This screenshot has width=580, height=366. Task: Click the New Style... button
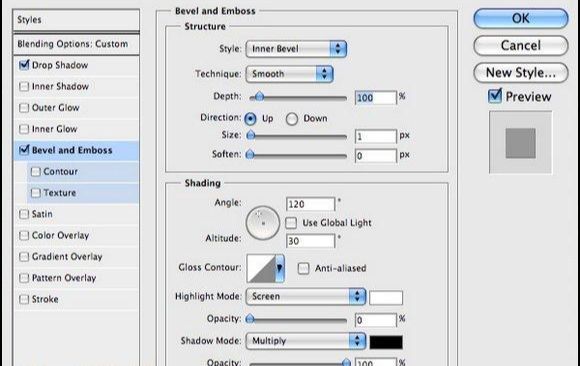(520, 73)
